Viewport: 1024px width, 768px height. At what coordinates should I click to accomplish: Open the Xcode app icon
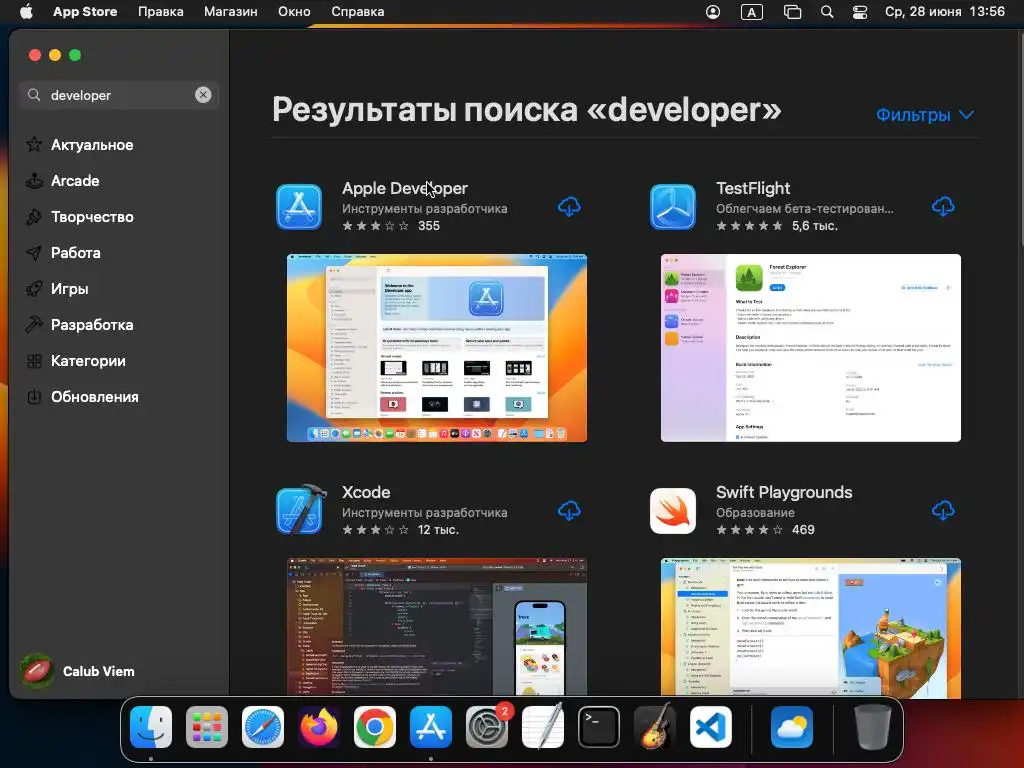[x=300, y=511]
